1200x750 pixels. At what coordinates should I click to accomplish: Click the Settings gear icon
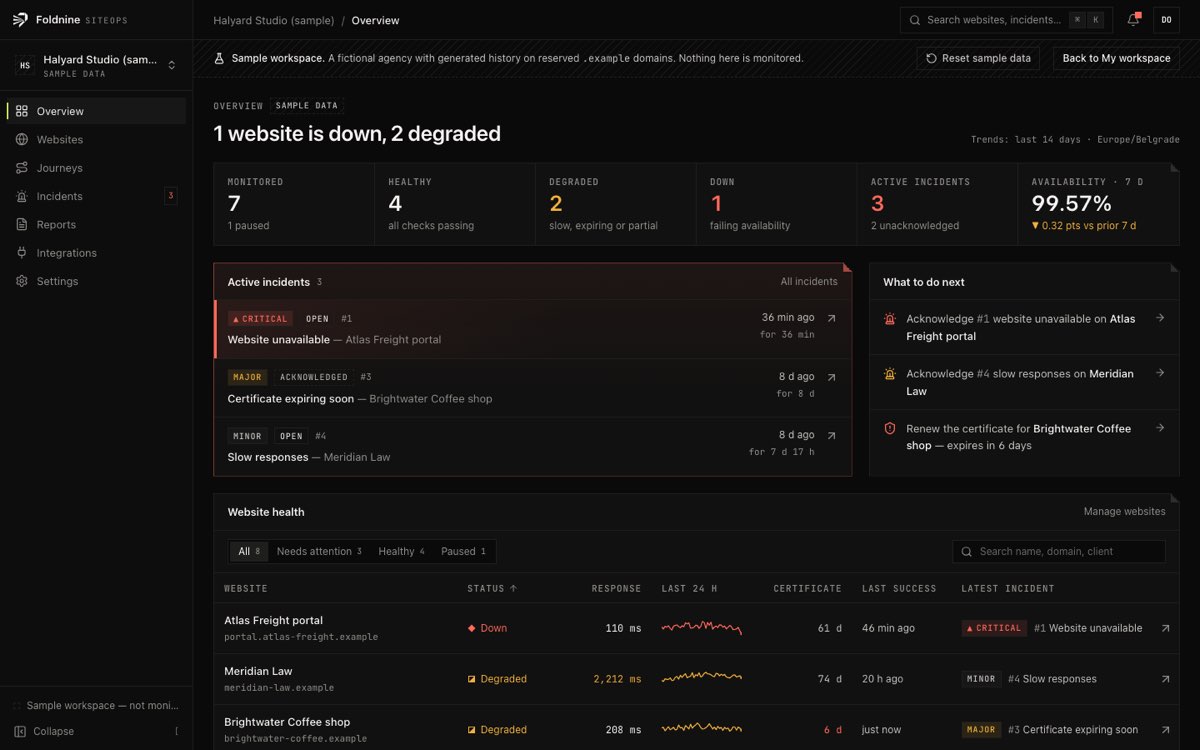22,281
